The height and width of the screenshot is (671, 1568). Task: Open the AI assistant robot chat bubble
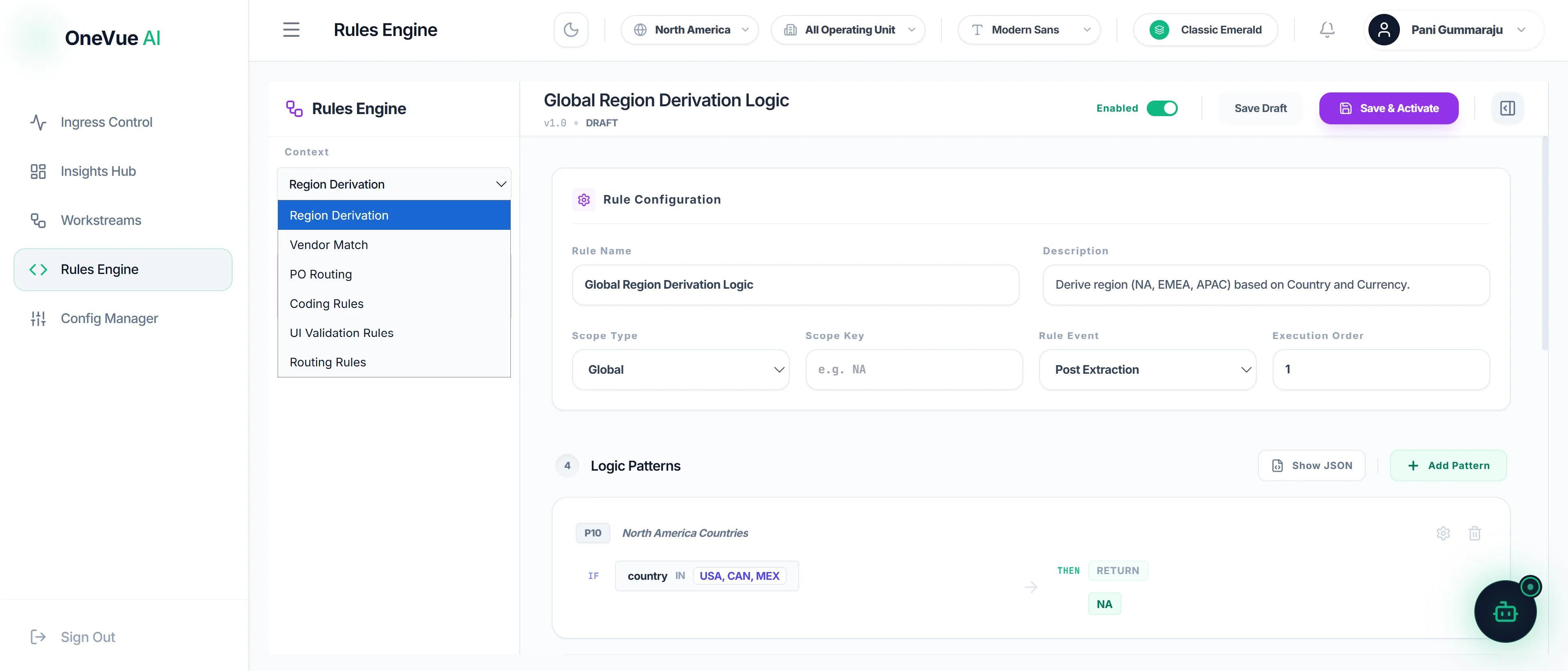click(1505, 611)
